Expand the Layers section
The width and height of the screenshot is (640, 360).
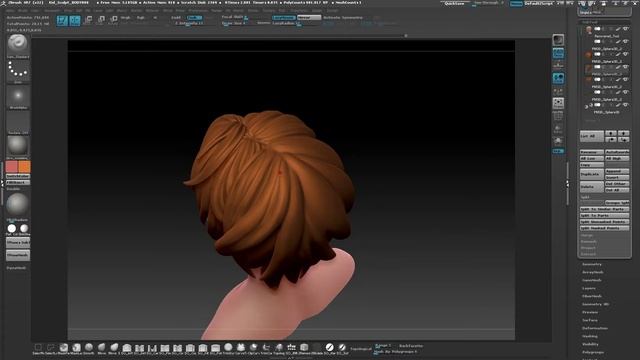click(589, 288)
